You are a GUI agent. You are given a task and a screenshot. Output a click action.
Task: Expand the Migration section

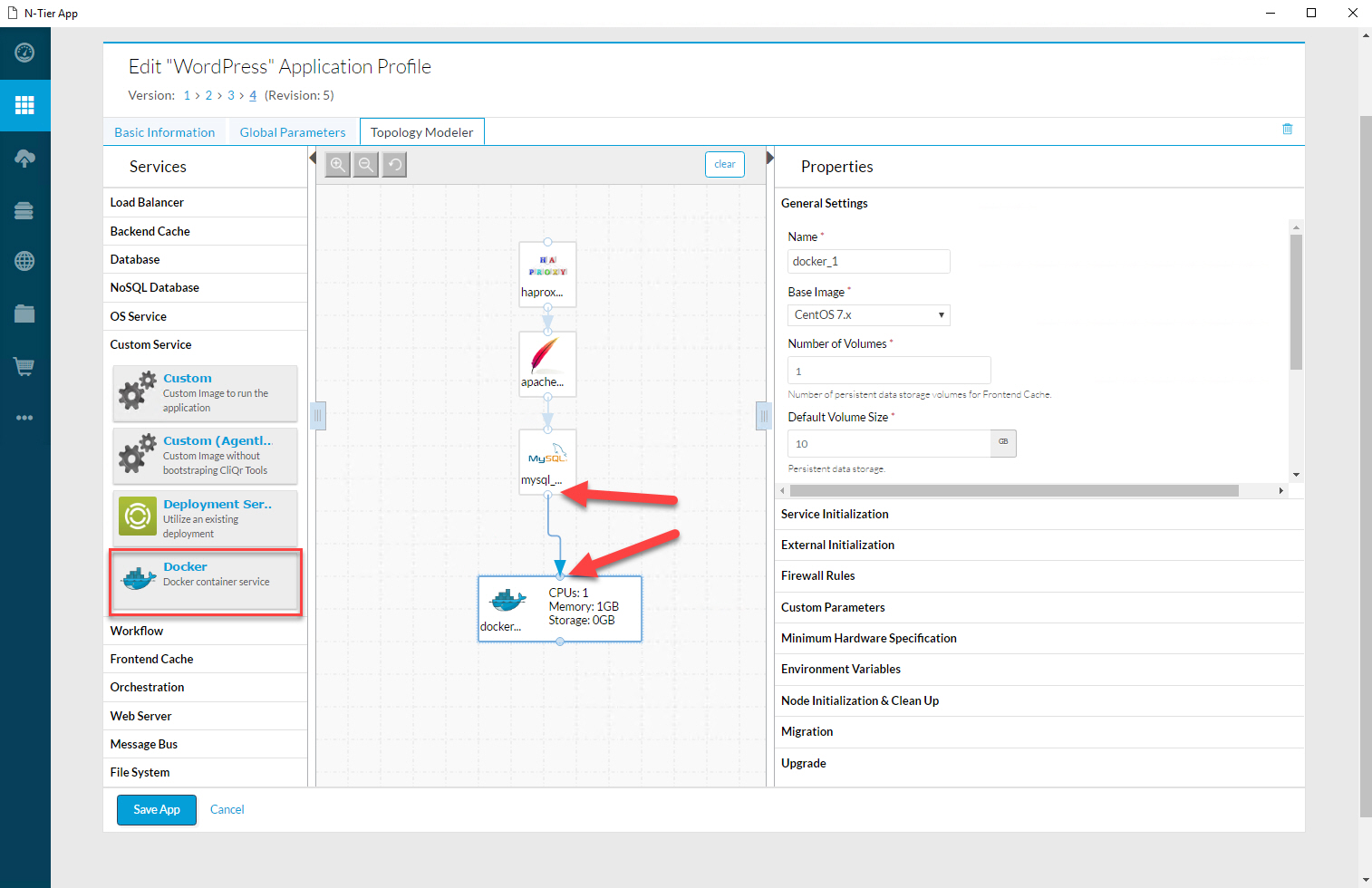click(x=1039, y=731)
